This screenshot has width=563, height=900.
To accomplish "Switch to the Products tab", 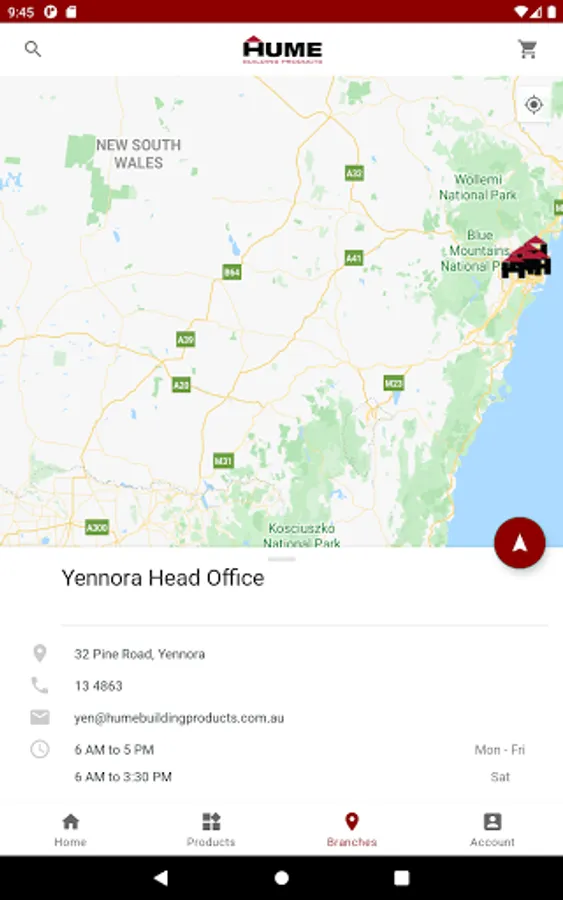I will 211,830.
